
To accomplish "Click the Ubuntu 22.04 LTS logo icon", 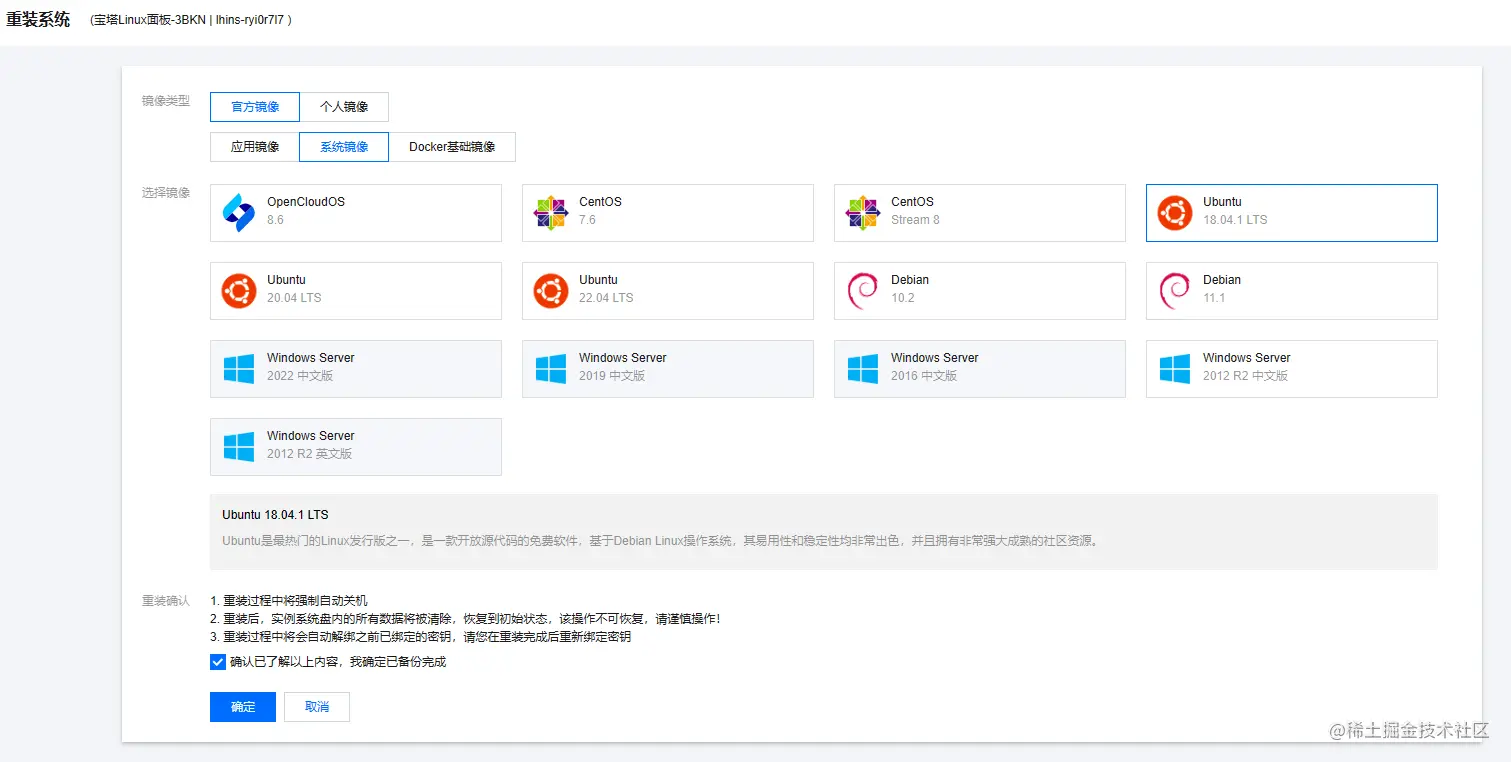I will click(x=551, y=291).
